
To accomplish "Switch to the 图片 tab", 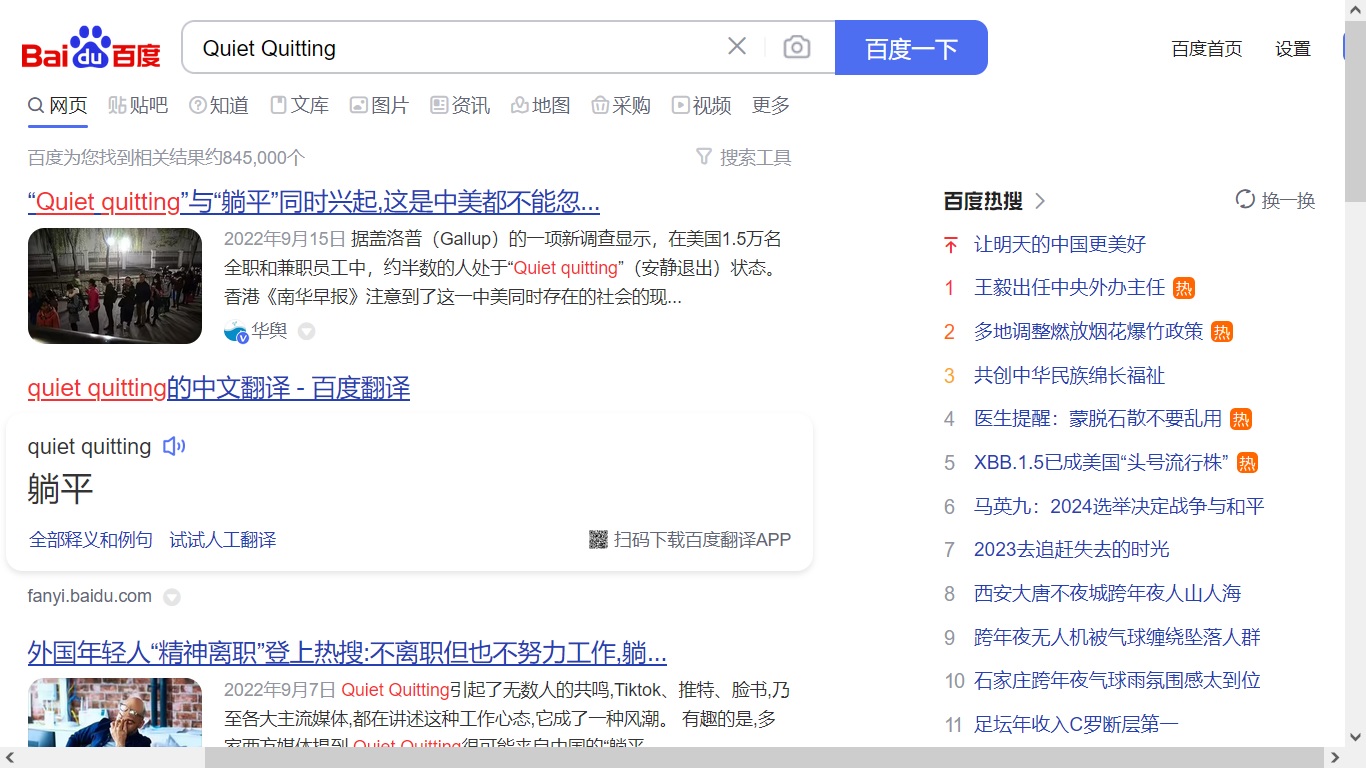I will pos(379,105).
